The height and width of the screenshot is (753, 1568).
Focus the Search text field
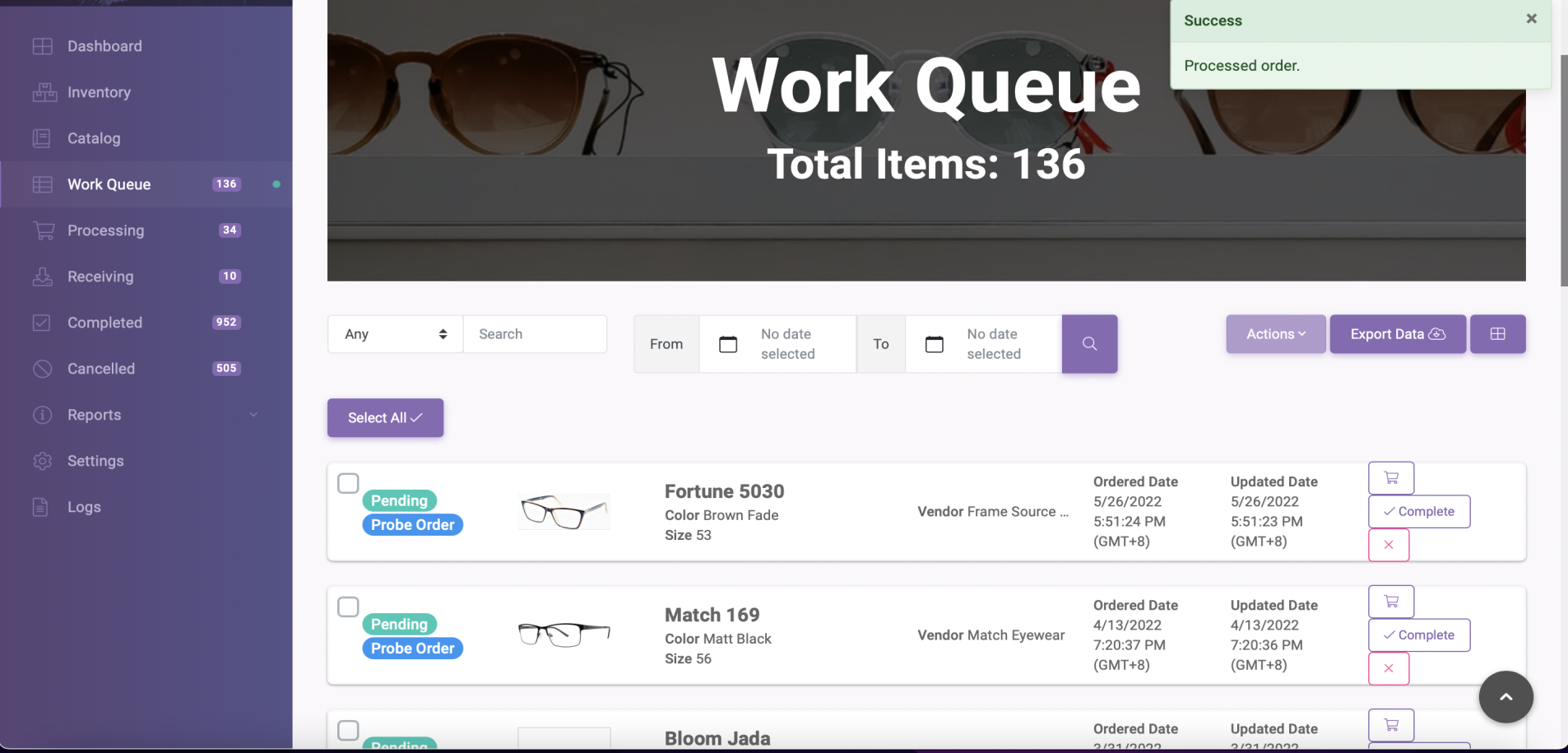pos(536,334)
